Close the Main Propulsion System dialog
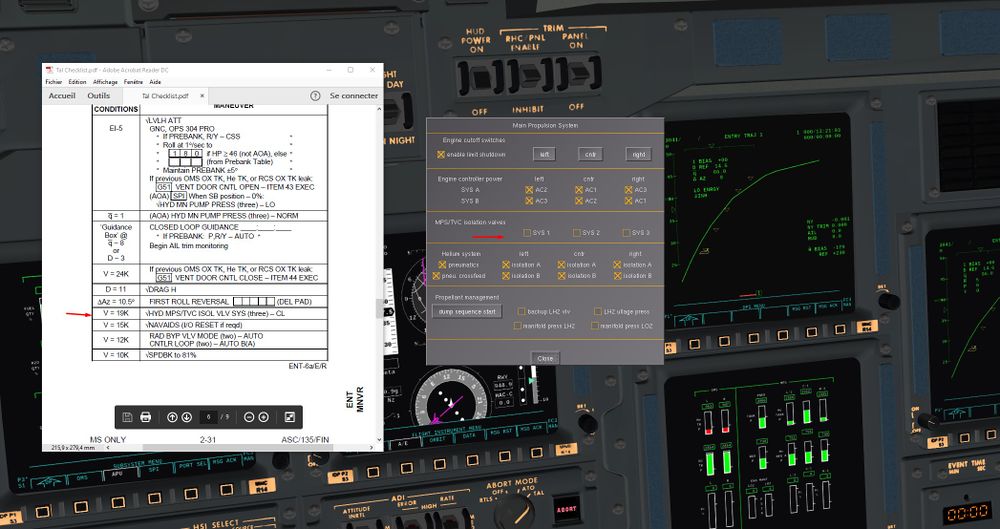The height and width of the screenshot is (529, 1000). point(545,358)
